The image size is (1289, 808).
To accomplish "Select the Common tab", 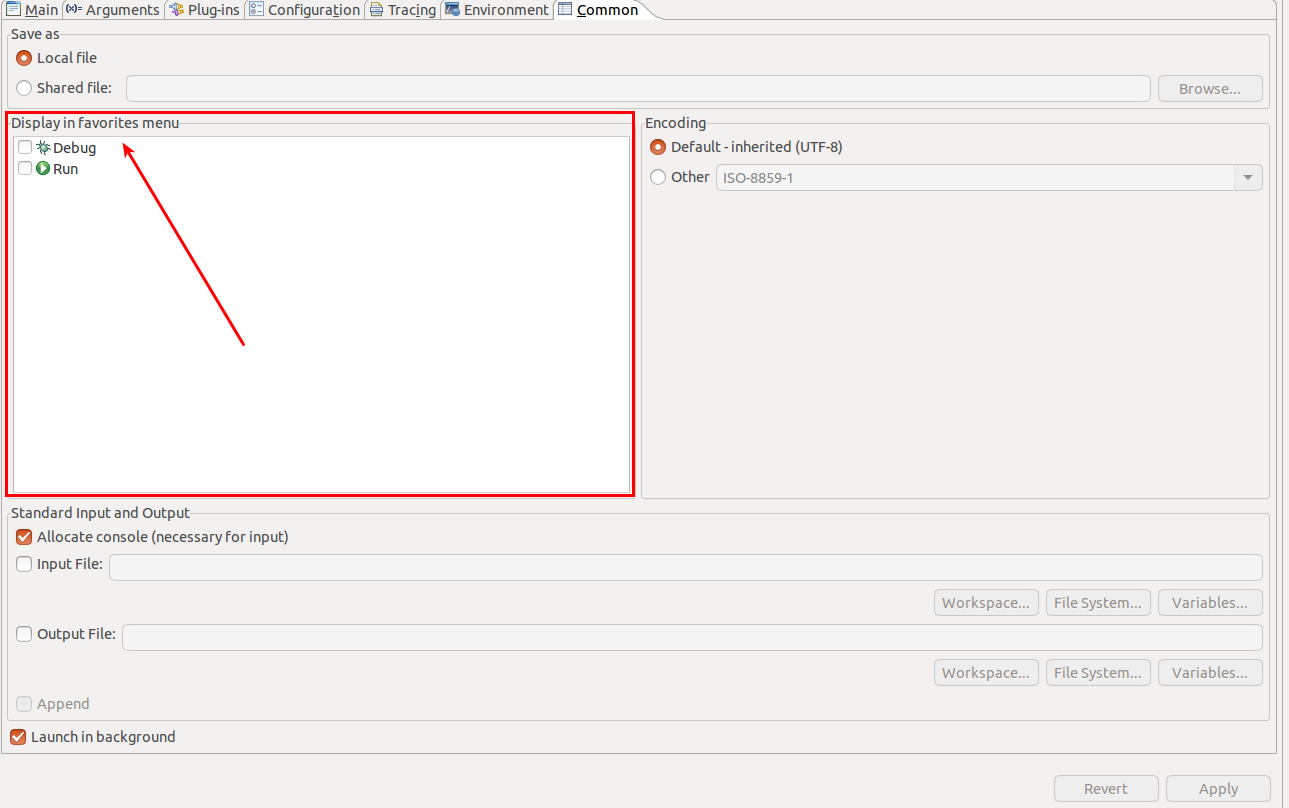I will click(x=598, y=10).
